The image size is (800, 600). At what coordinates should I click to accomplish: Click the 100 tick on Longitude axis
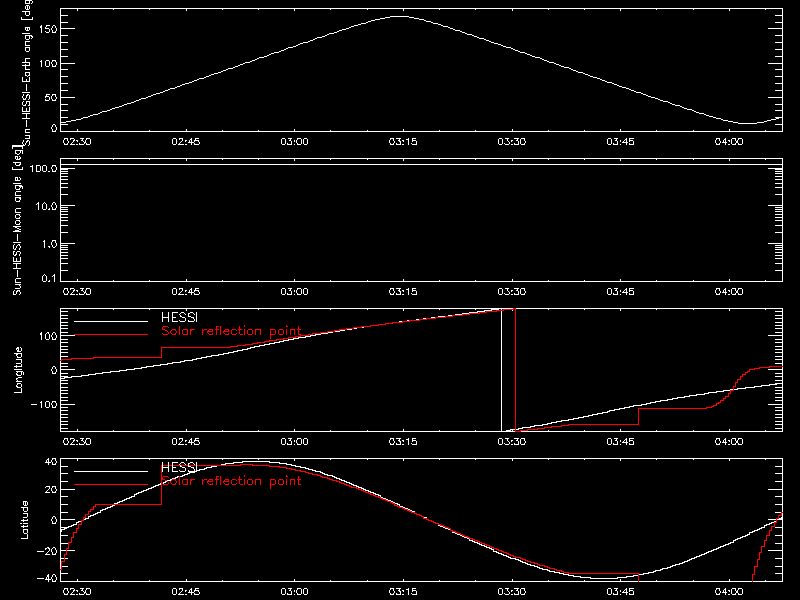click(47, 336)
